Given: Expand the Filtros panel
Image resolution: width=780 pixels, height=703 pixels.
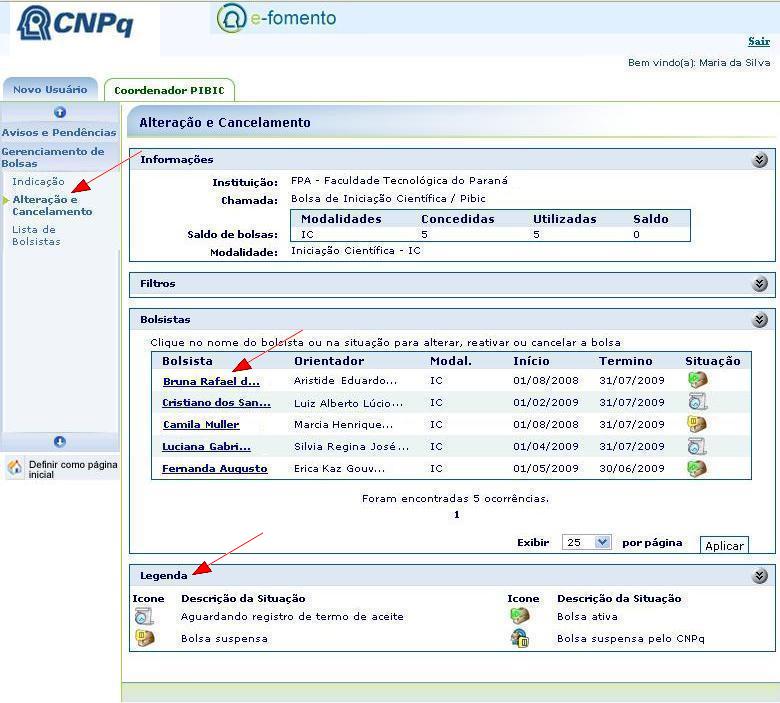Looking at the screenshot, I should [760, 284].
